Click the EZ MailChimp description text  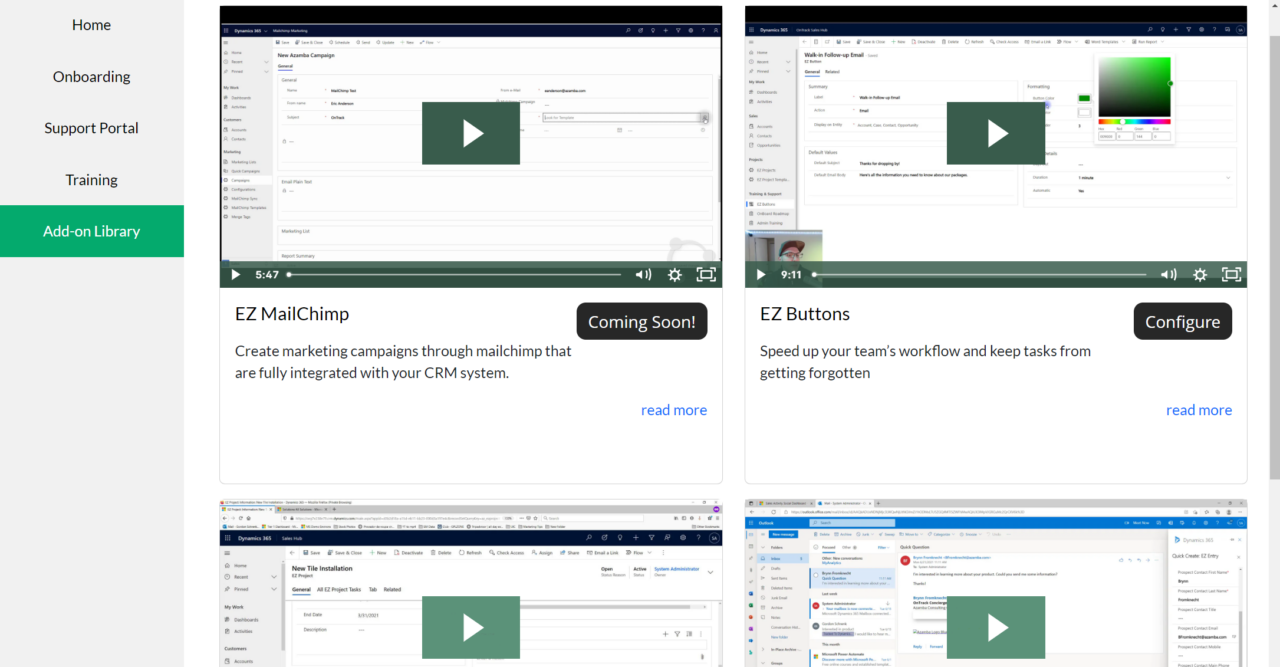coord(403,362)
